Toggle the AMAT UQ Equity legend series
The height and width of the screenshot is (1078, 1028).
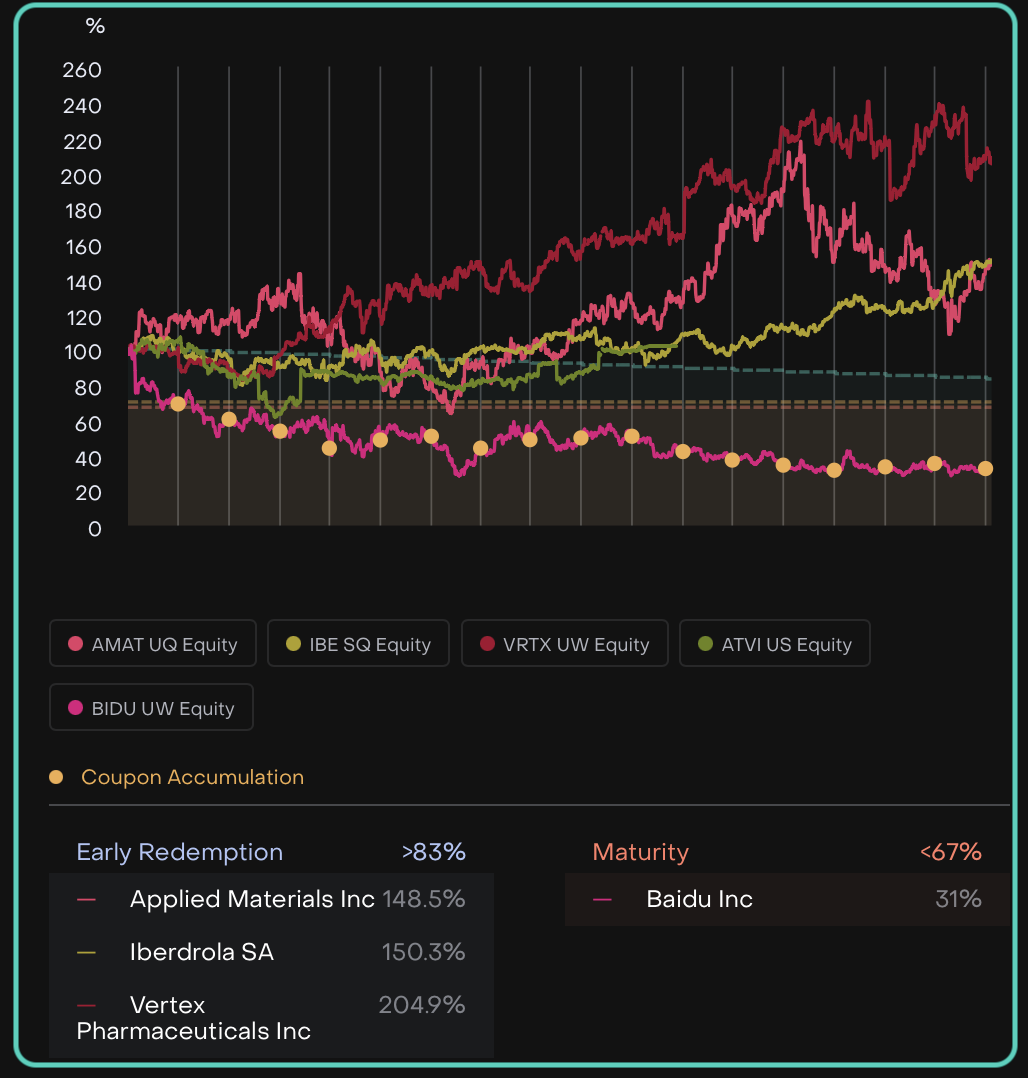153,644
